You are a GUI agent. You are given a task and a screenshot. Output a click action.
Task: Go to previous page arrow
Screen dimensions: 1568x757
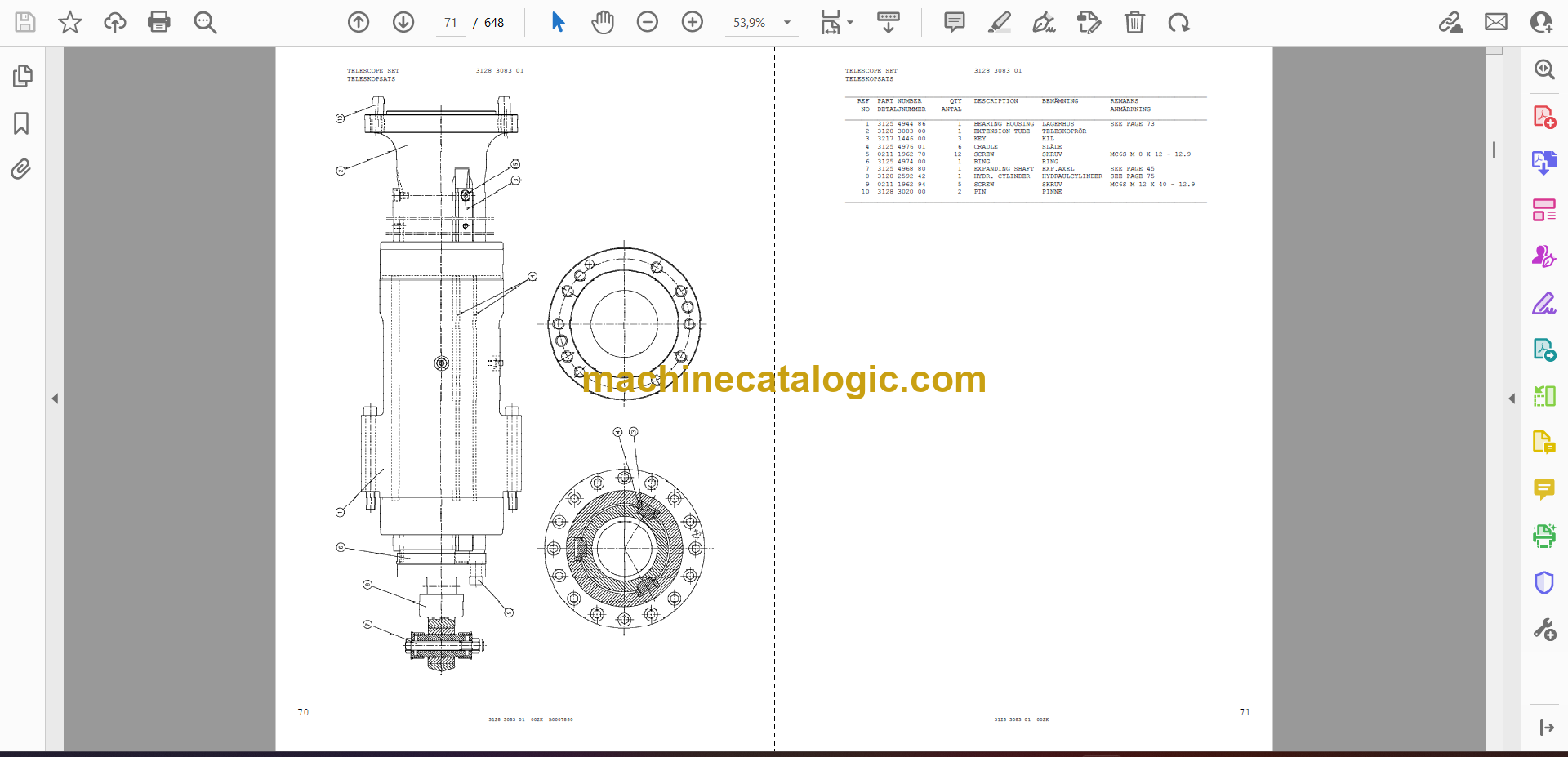[x=359, y=22]
